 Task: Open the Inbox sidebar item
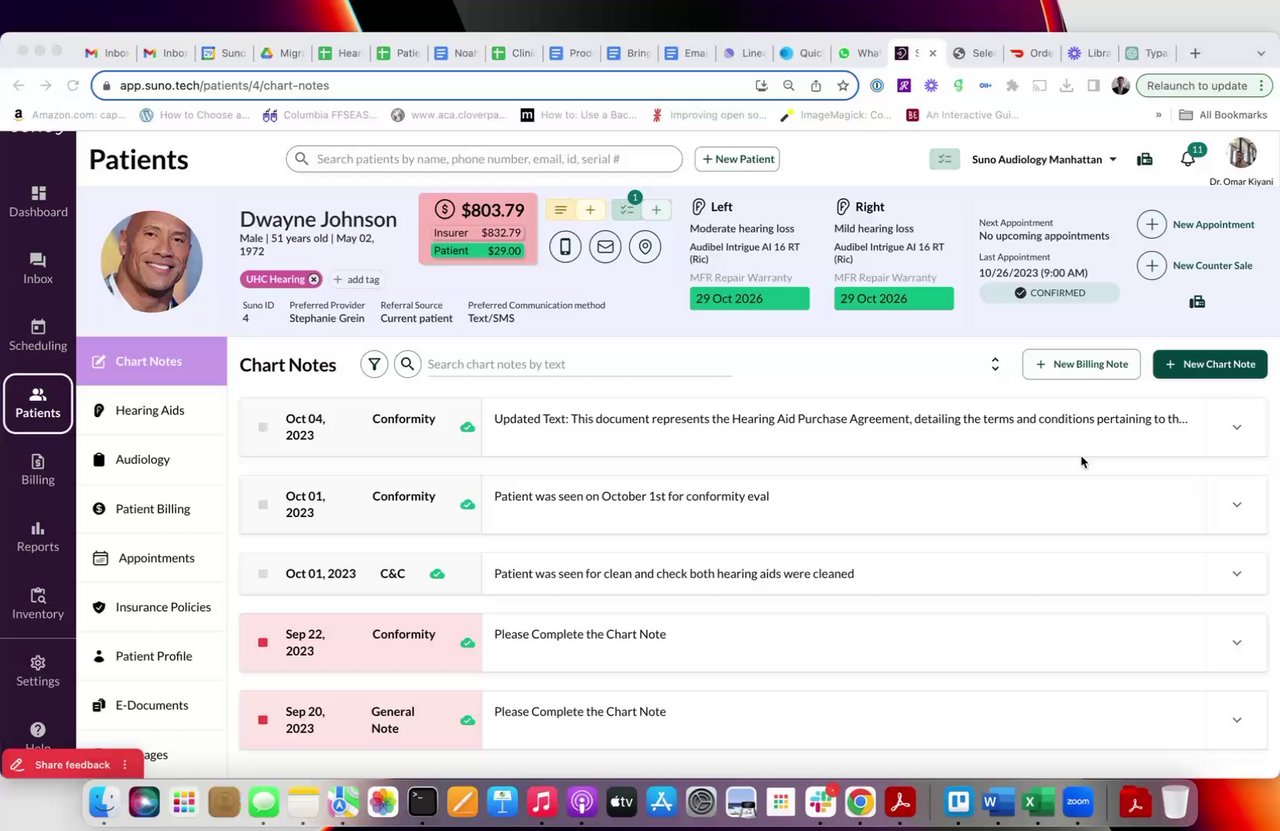[x=38, y=268]
